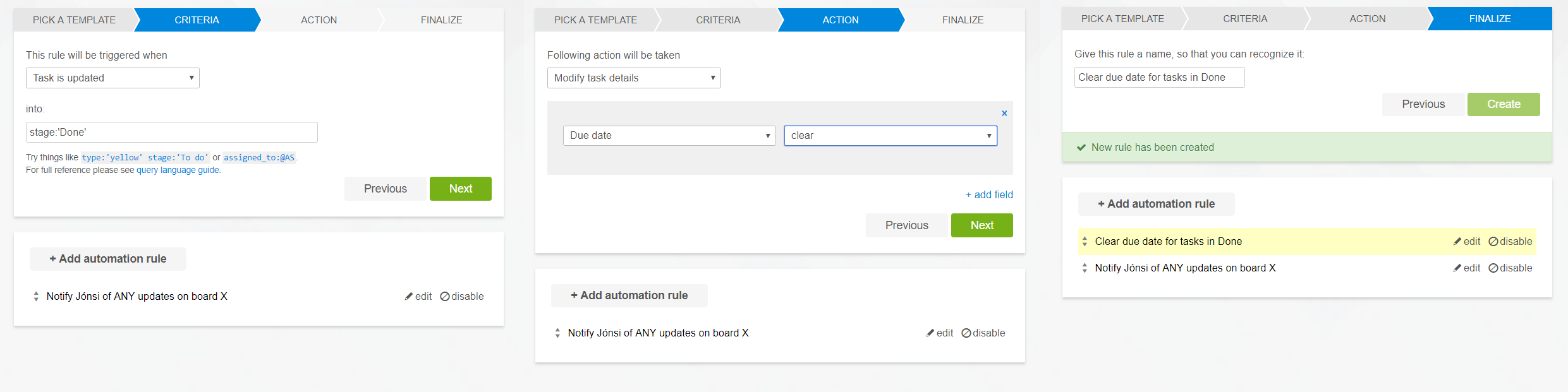This screenshot has width=1568, height=392.
Task: Expand the 'Modify task details' action dropdown
Action: 633,78
